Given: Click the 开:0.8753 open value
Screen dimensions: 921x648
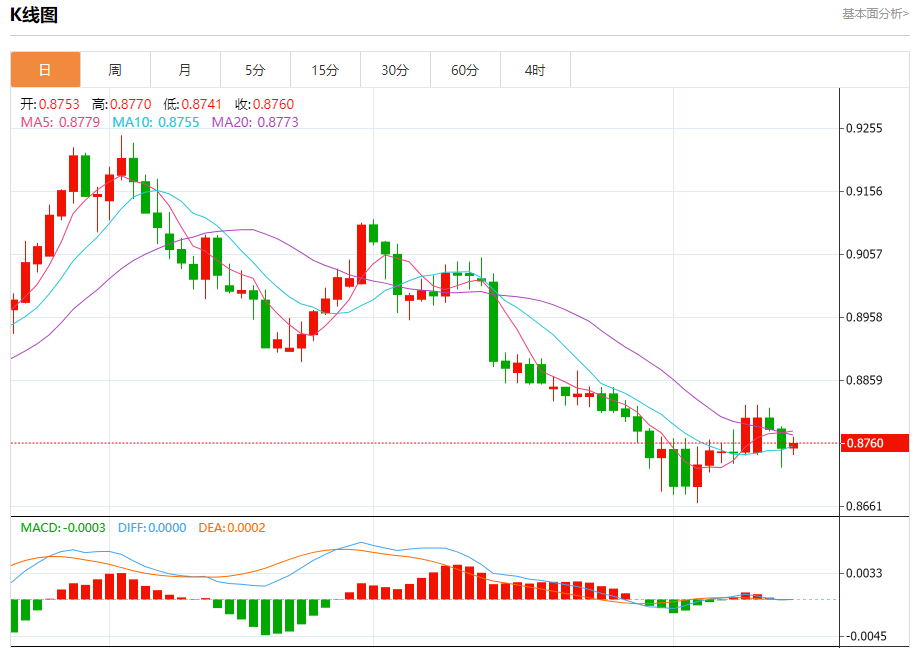Looking at the screenshot, I should (x=50, y=104).
